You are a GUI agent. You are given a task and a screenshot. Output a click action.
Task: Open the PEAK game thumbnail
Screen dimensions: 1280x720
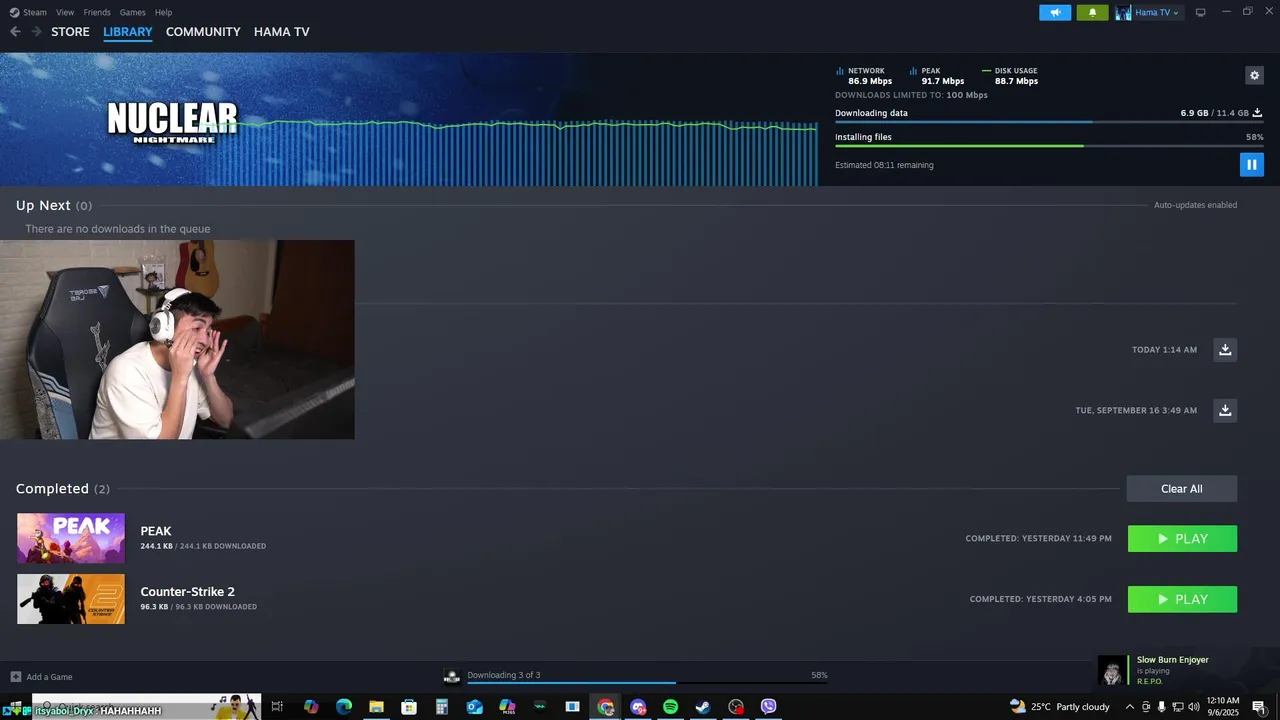coord(71,539)
